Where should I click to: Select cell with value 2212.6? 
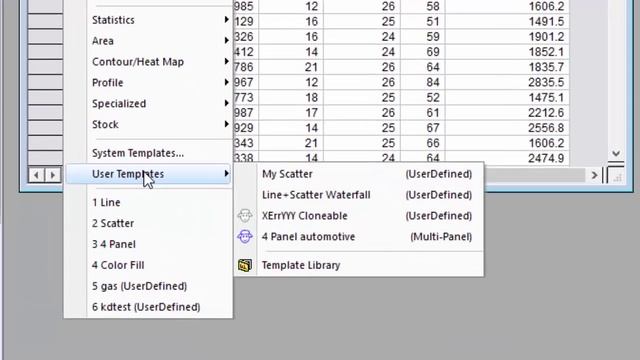click(x=507, y=113)
